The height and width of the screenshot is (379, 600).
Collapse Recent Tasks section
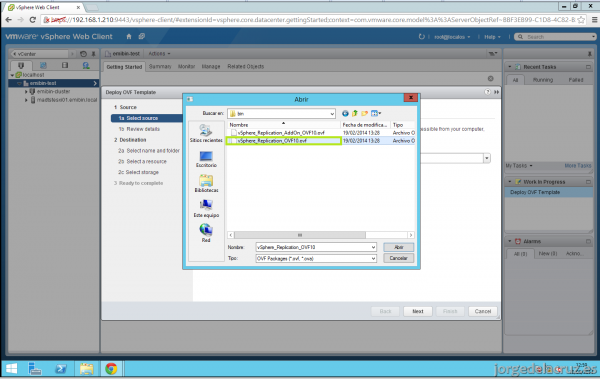click(510, 67)
